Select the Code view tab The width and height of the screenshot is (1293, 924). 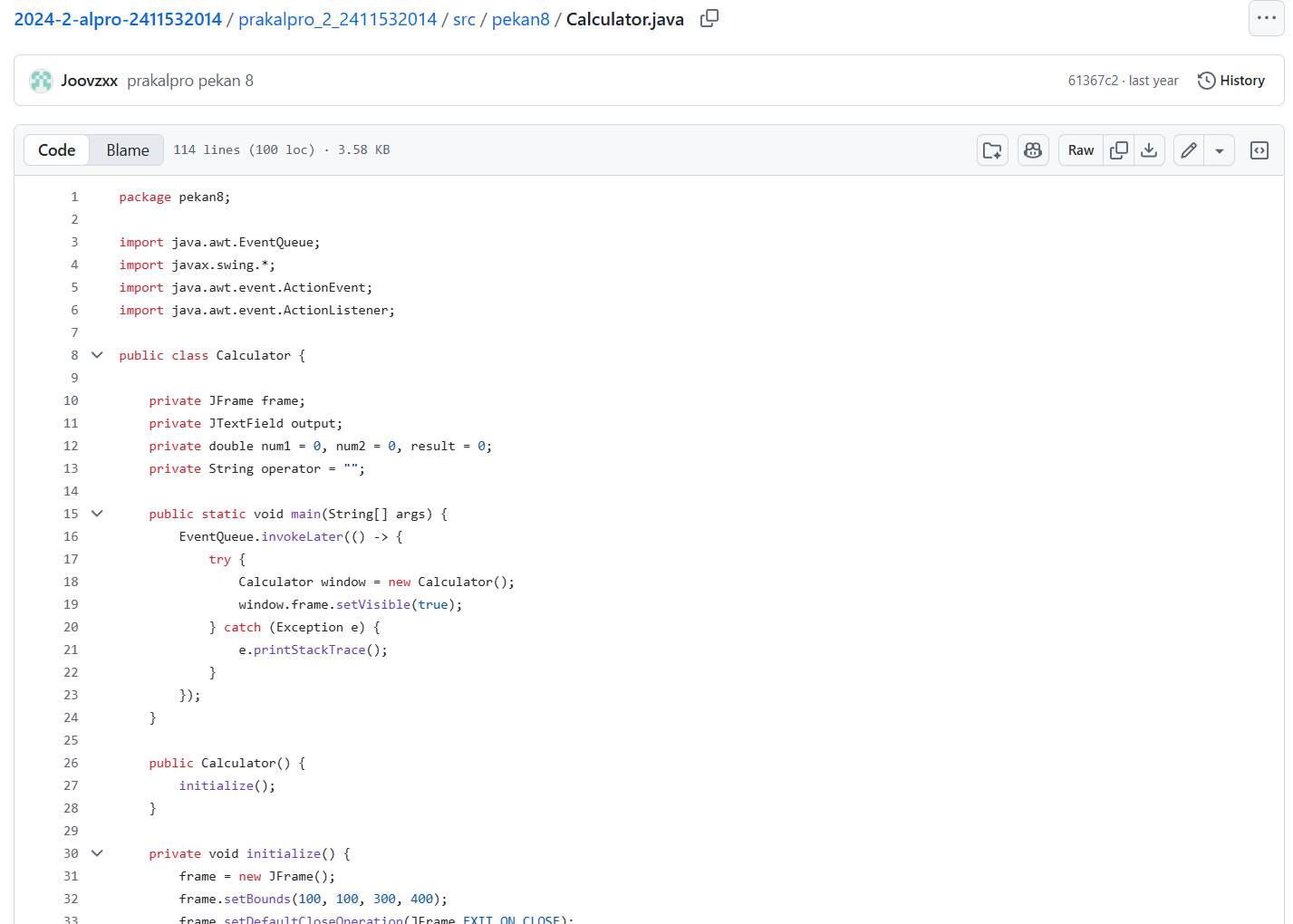pos(56,150)
